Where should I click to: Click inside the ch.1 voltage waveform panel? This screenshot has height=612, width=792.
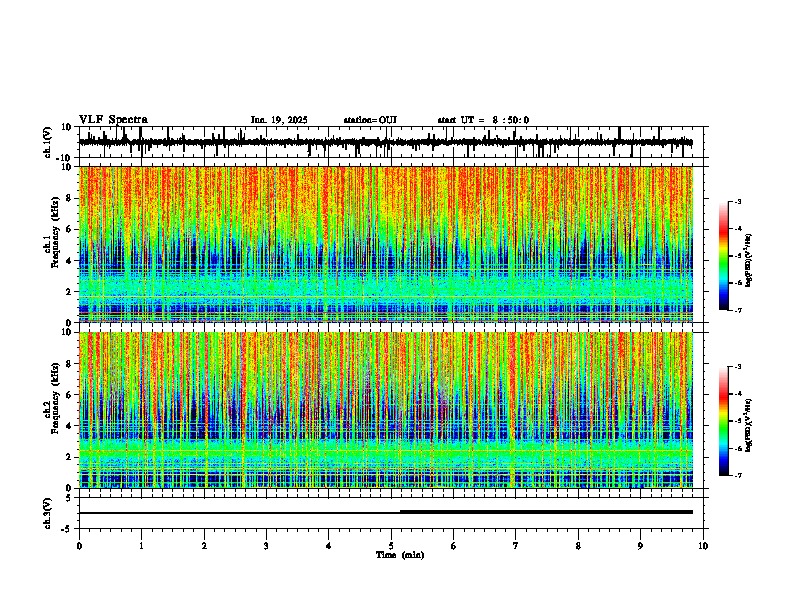393,142
